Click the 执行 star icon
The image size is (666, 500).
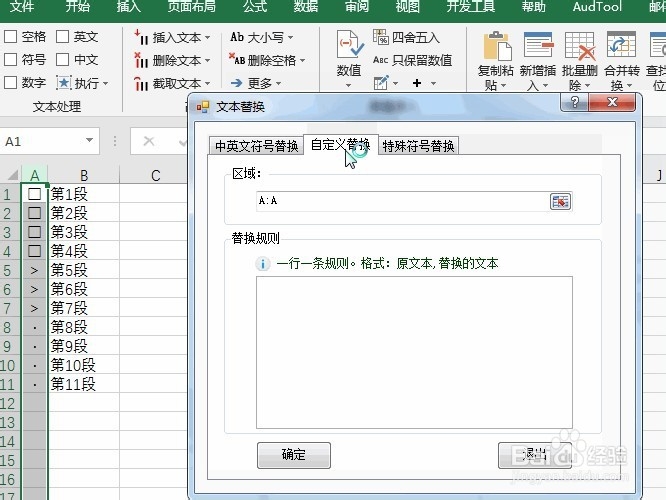coord(64,83)
